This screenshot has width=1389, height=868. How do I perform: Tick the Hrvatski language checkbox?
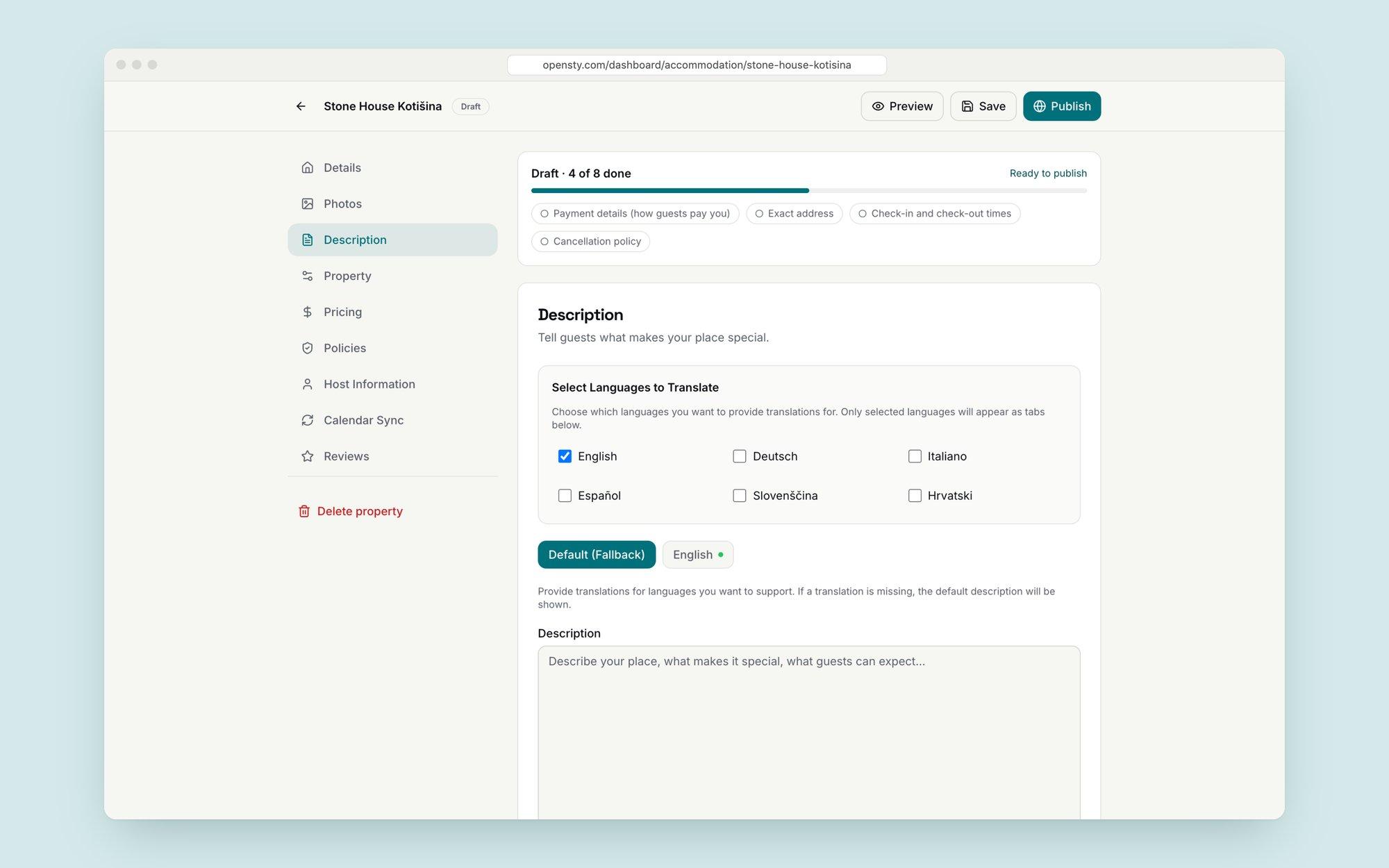click(915, 496)
